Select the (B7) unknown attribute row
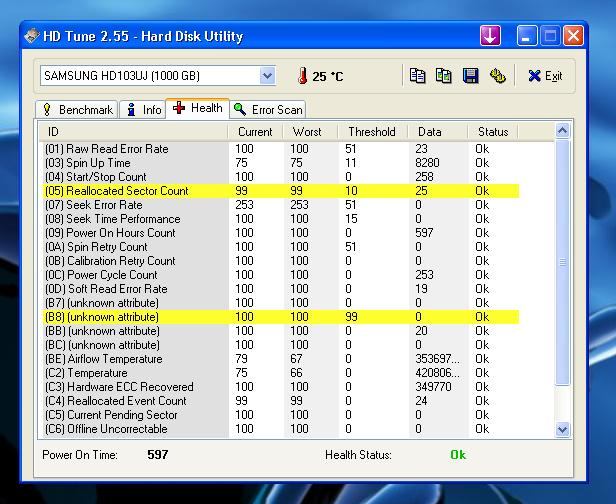This screenshot has height=504, width=616. coord(281,303)
